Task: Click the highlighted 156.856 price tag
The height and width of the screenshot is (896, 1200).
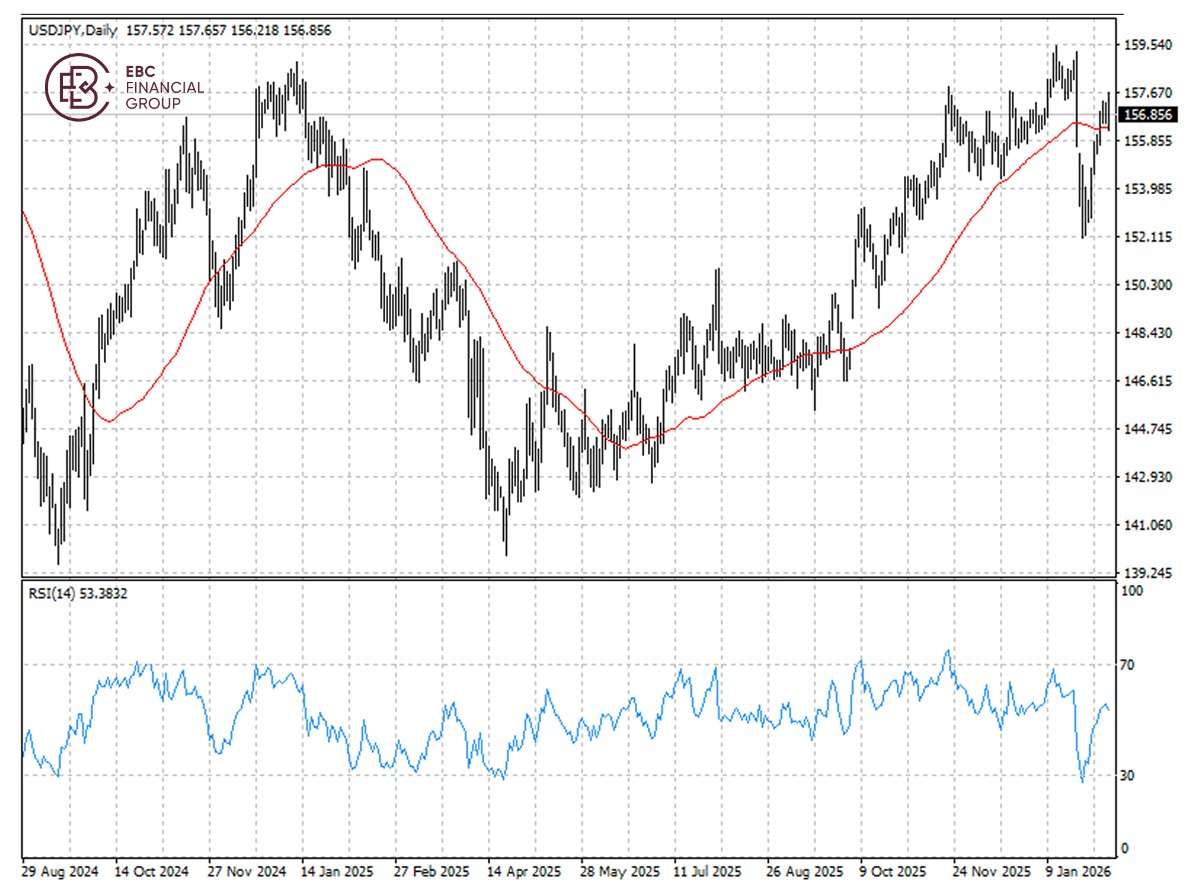Action: (1148, 116)
